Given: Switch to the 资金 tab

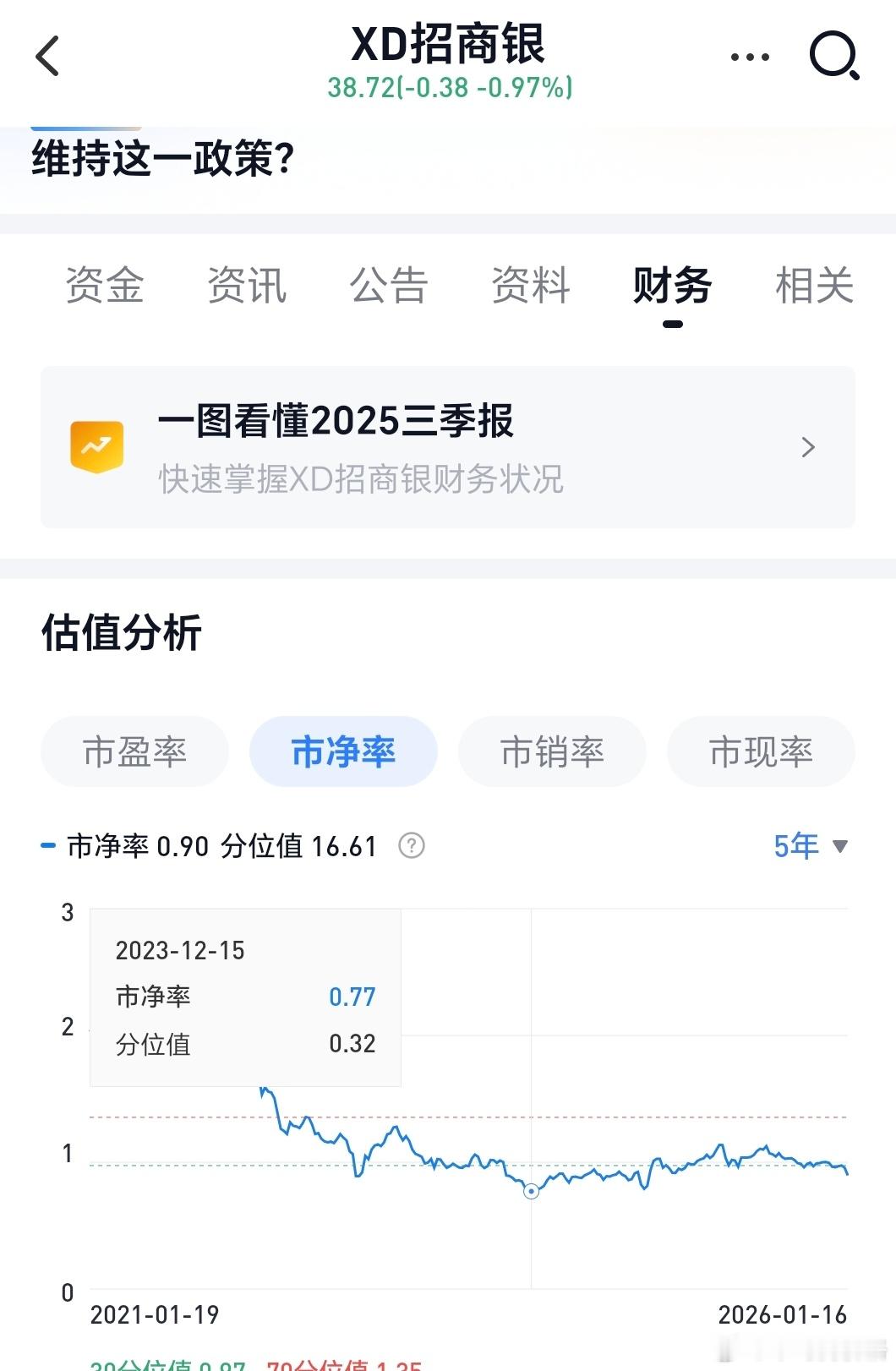Looking at the screenshot, I should (x=105, y=285).
